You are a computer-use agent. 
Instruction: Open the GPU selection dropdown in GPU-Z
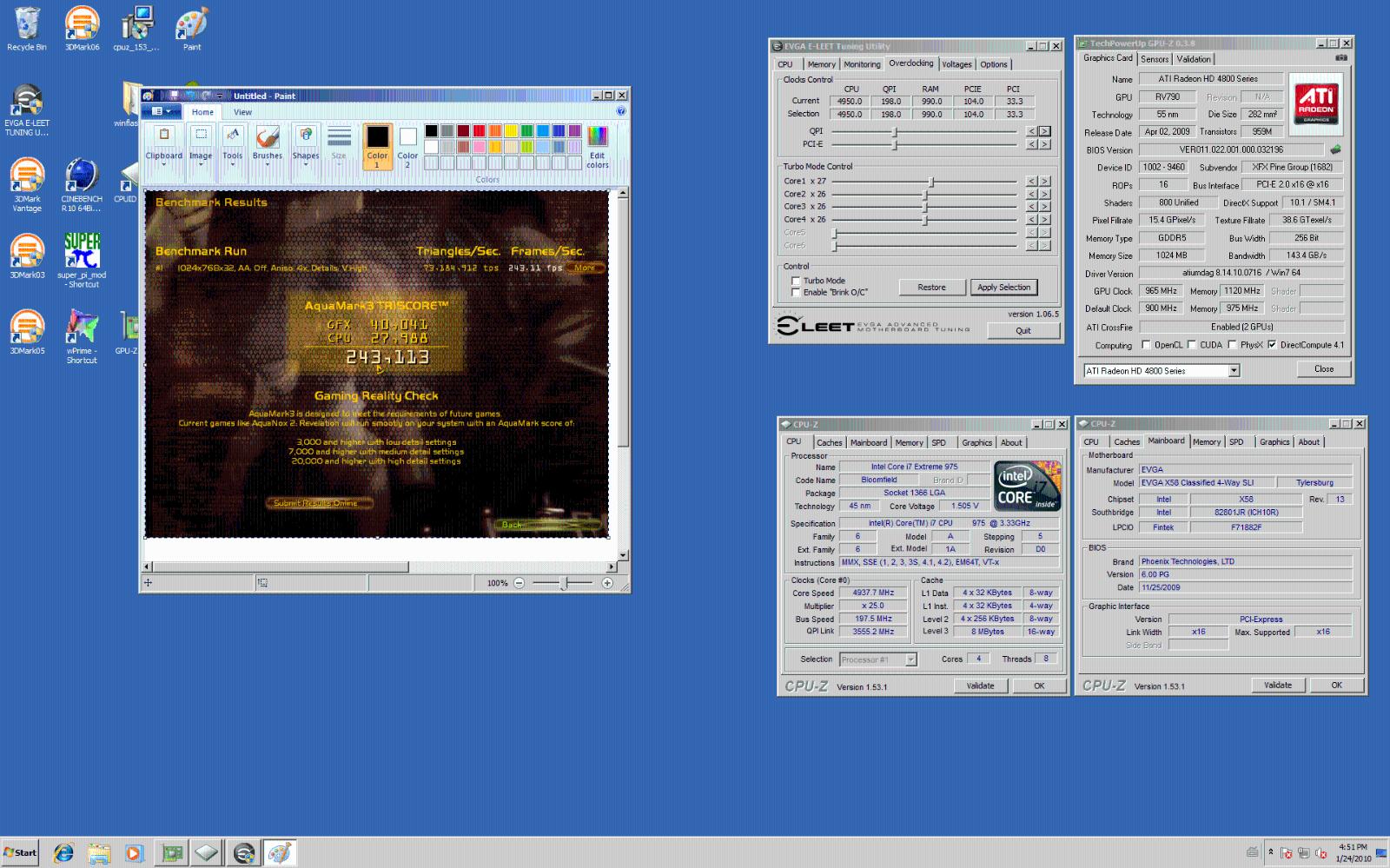[x=1234, y=371]
